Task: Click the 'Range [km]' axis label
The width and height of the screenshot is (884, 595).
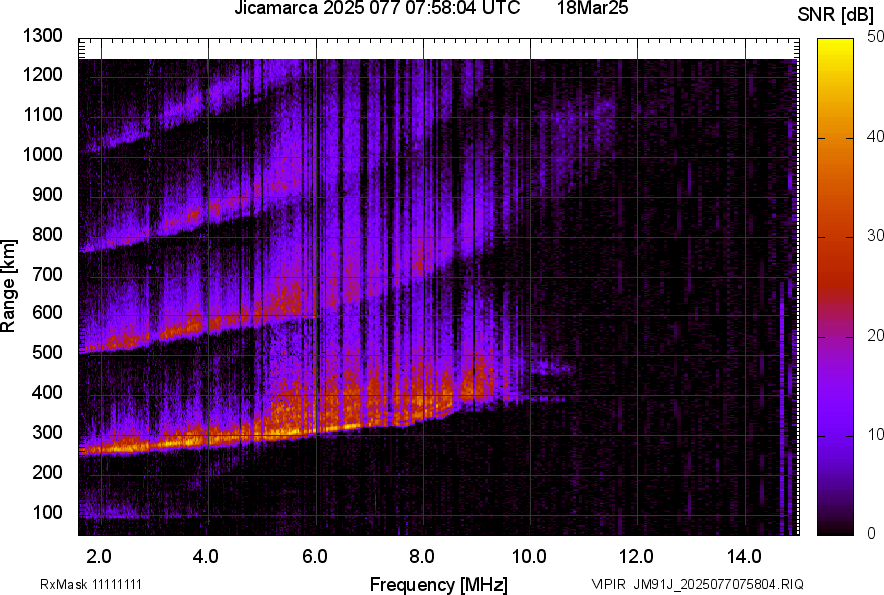Action: (8, 286)
